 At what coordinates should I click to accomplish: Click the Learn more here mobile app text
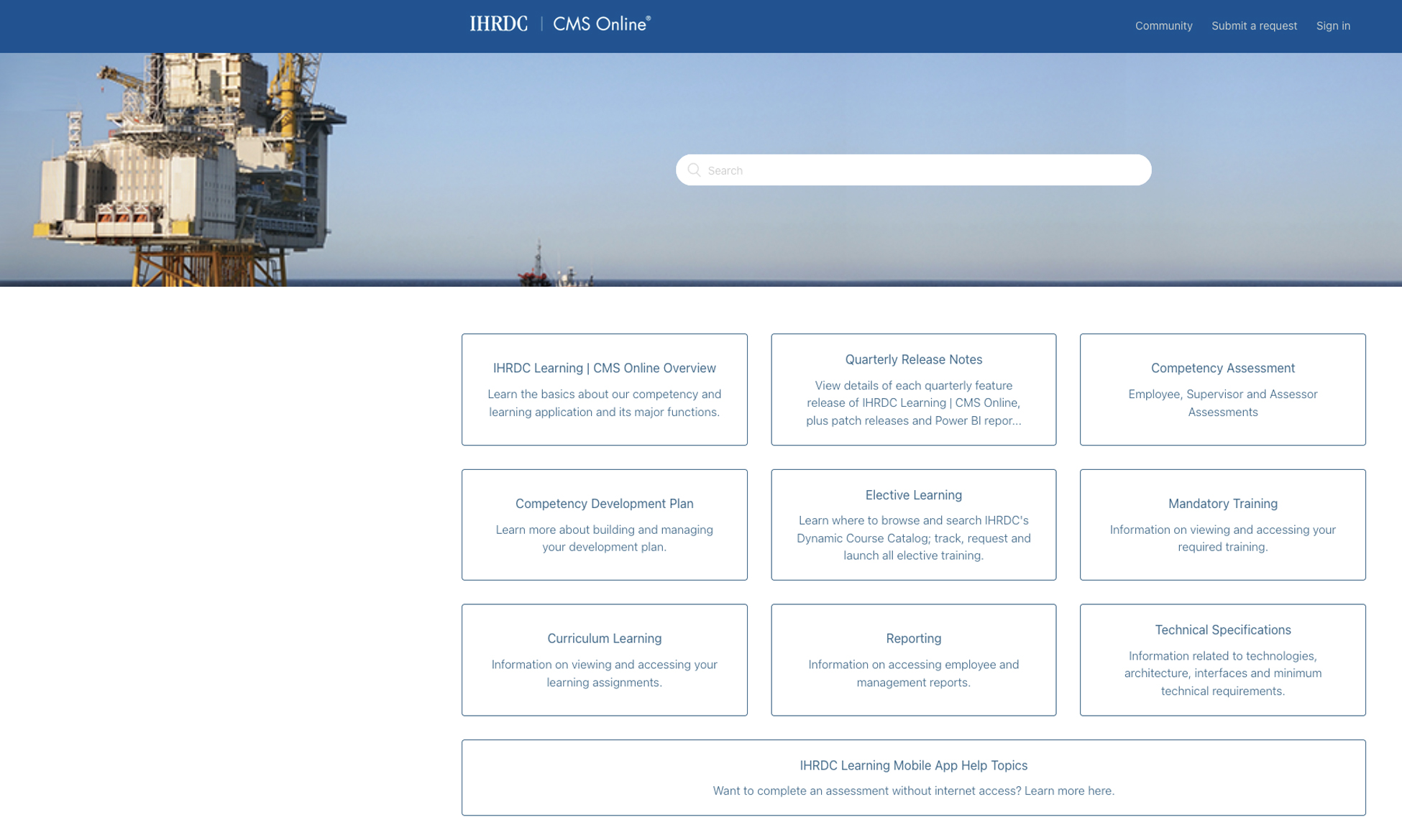tap(1069, 791)
